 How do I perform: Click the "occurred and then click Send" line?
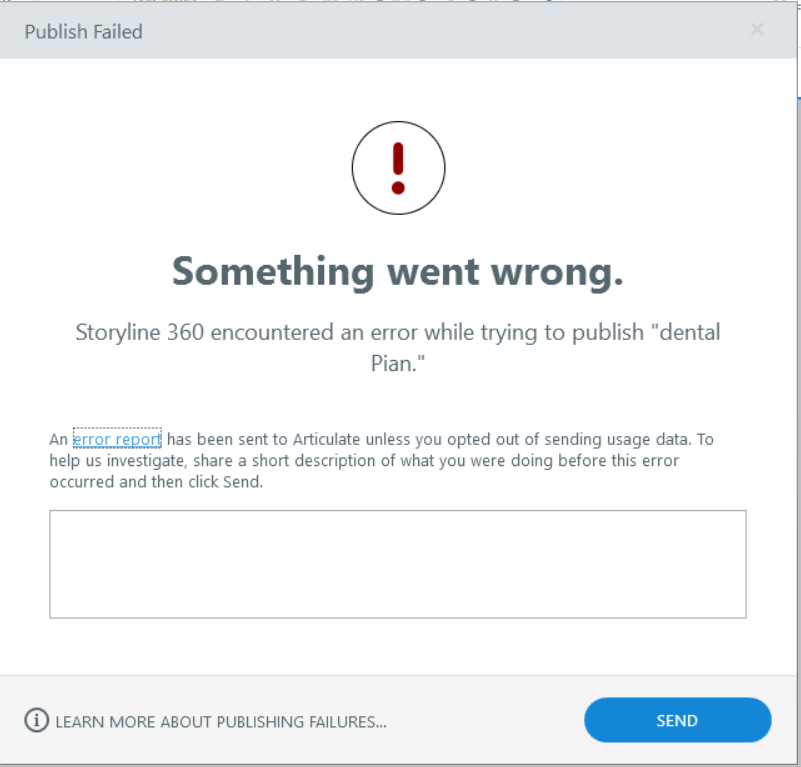pos(156,481)
